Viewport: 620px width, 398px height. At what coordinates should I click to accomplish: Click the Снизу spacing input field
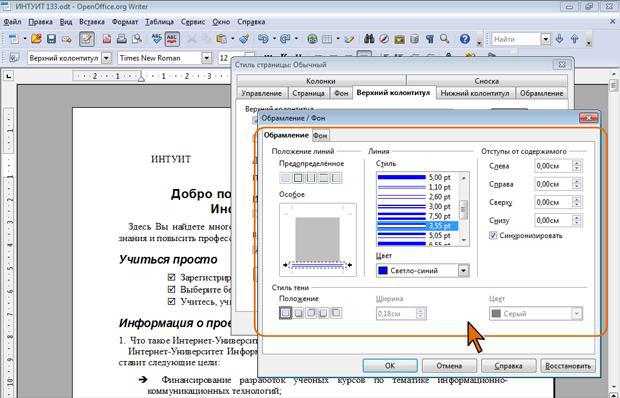(554, 221)
